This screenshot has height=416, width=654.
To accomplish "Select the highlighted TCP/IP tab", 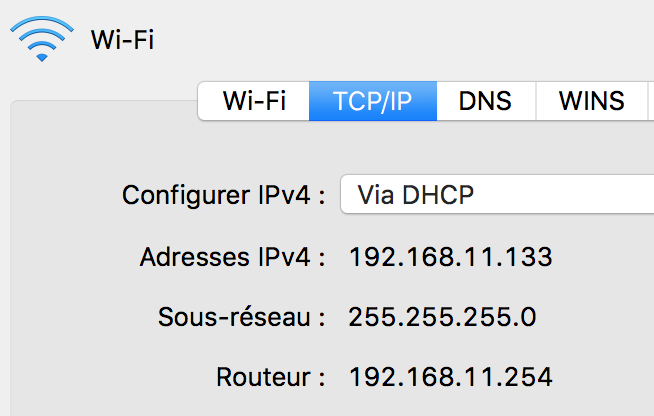I will [x=373, y=101].
